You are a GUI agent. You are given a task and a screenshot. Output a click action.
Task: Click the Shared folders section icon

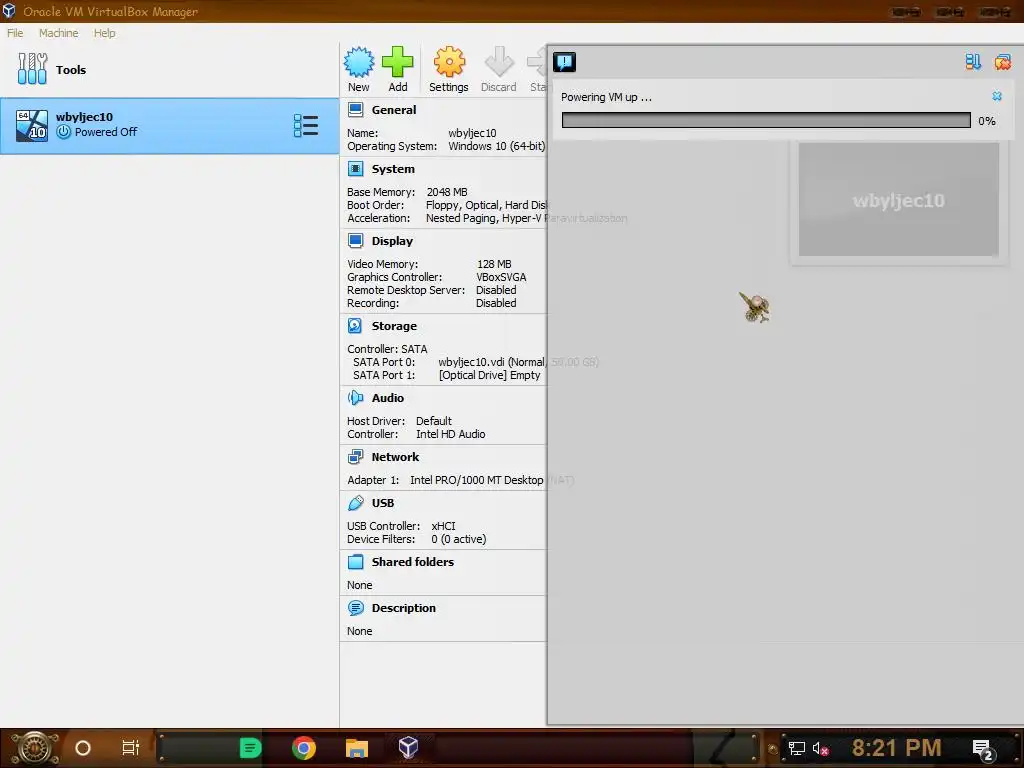355,562
